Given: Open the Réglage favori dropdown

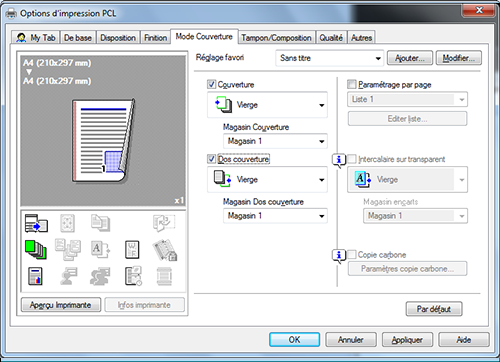Looking at the screenshot, I should click(330, 58).
